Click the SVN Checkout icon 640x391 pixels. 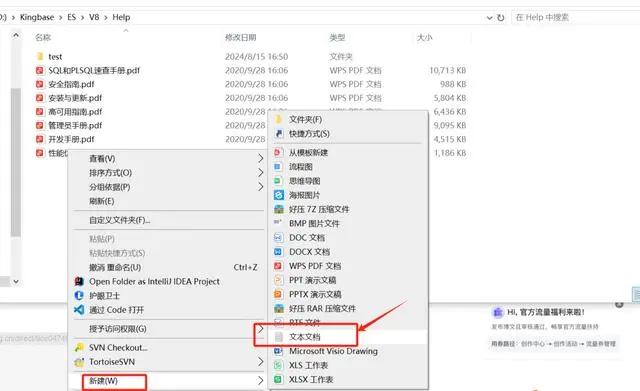[79, 347]
